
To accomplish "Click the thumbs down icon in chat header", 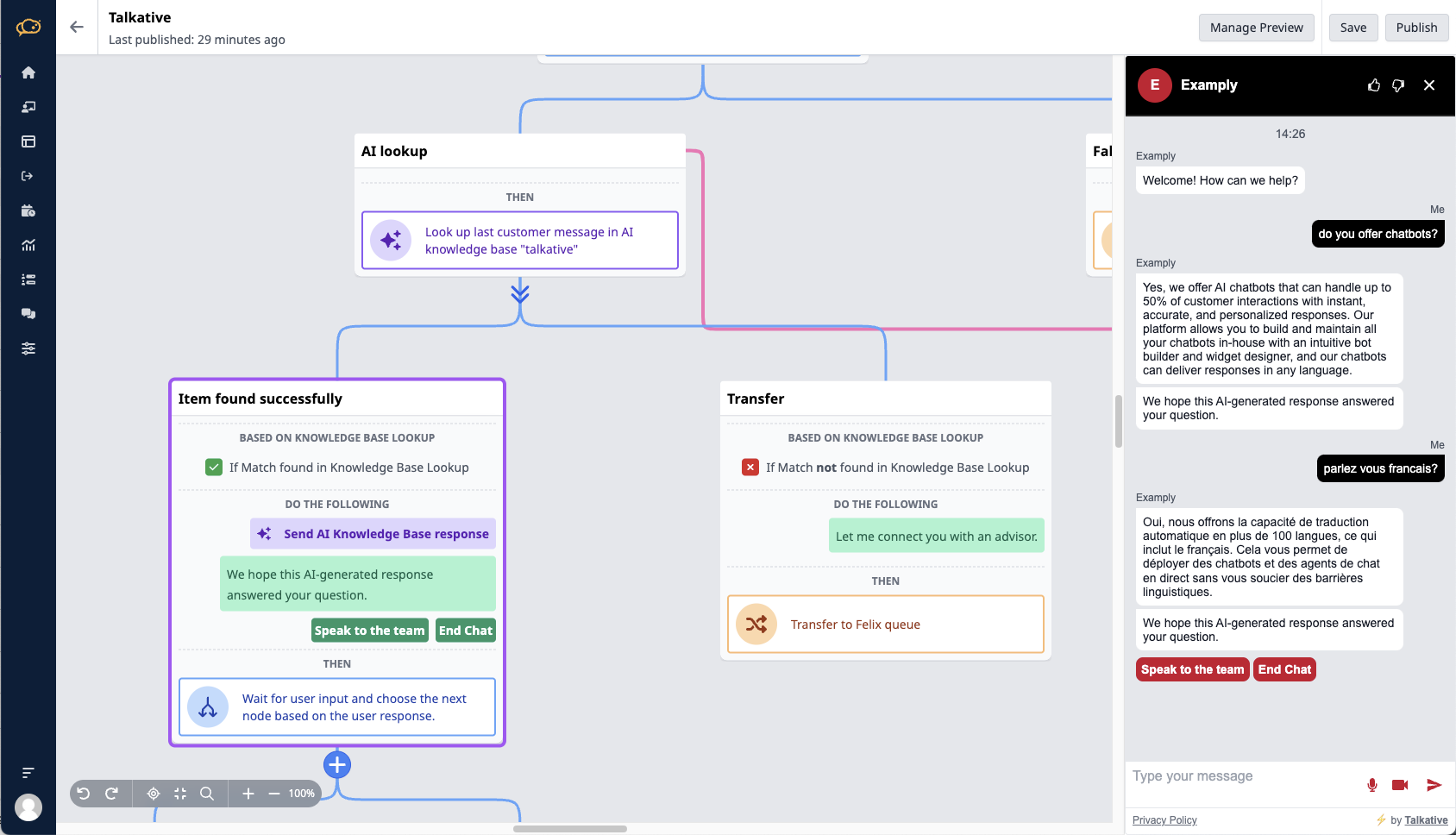I will 1398,85.
